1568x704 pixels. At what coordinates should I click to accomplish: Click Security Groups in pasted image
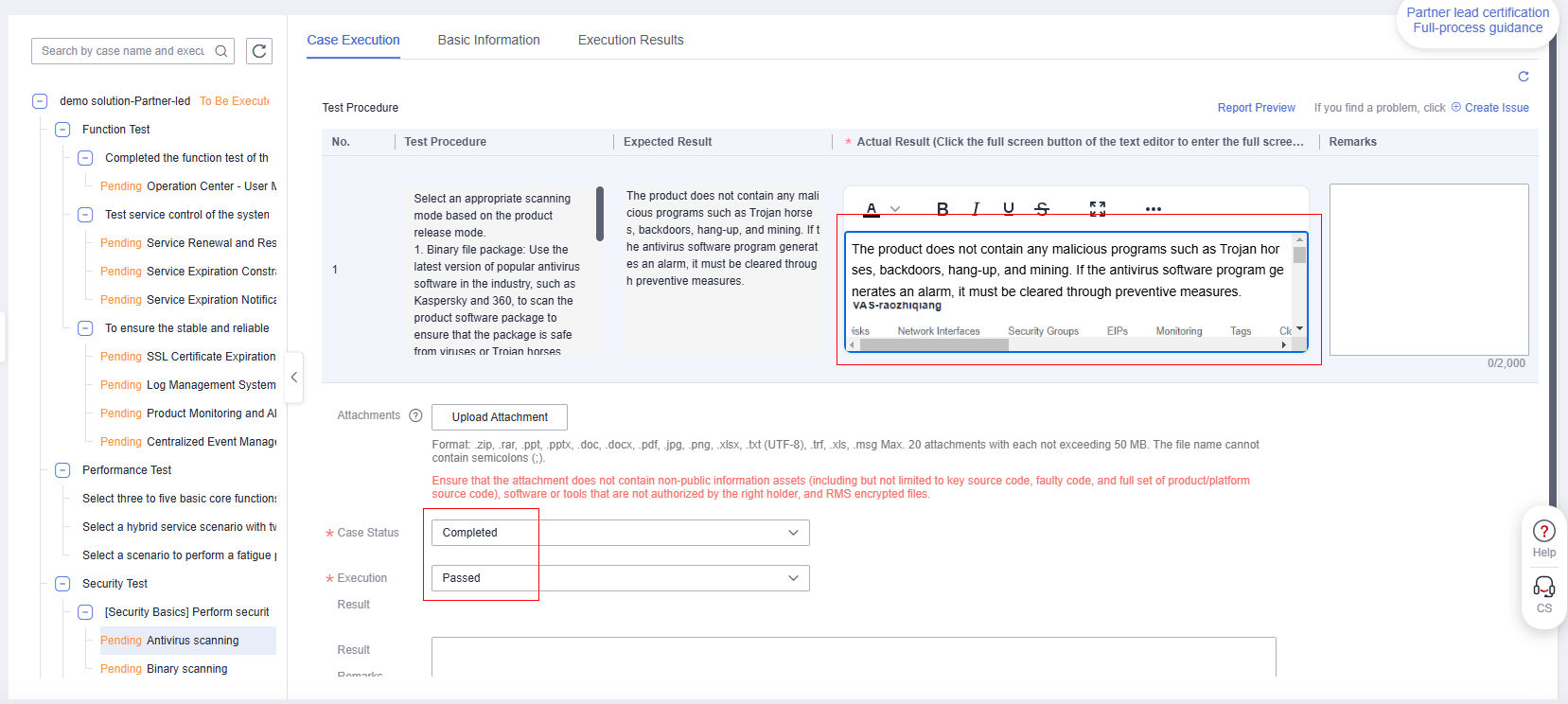click(x=1043, y=331)
